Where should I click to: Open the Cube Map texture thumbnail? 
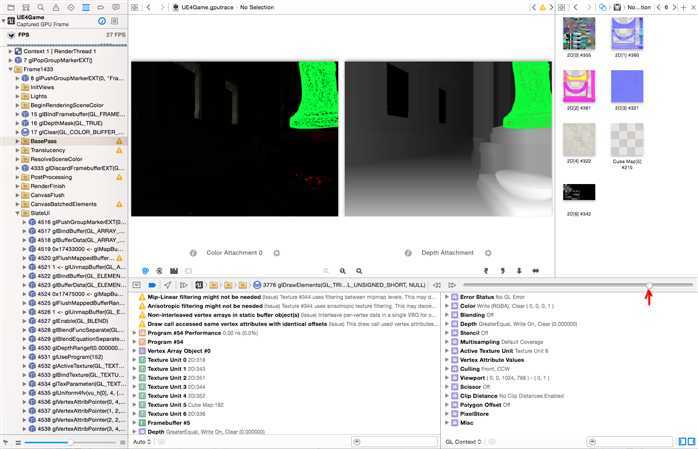pyautogui.click(x=627, y=140)
